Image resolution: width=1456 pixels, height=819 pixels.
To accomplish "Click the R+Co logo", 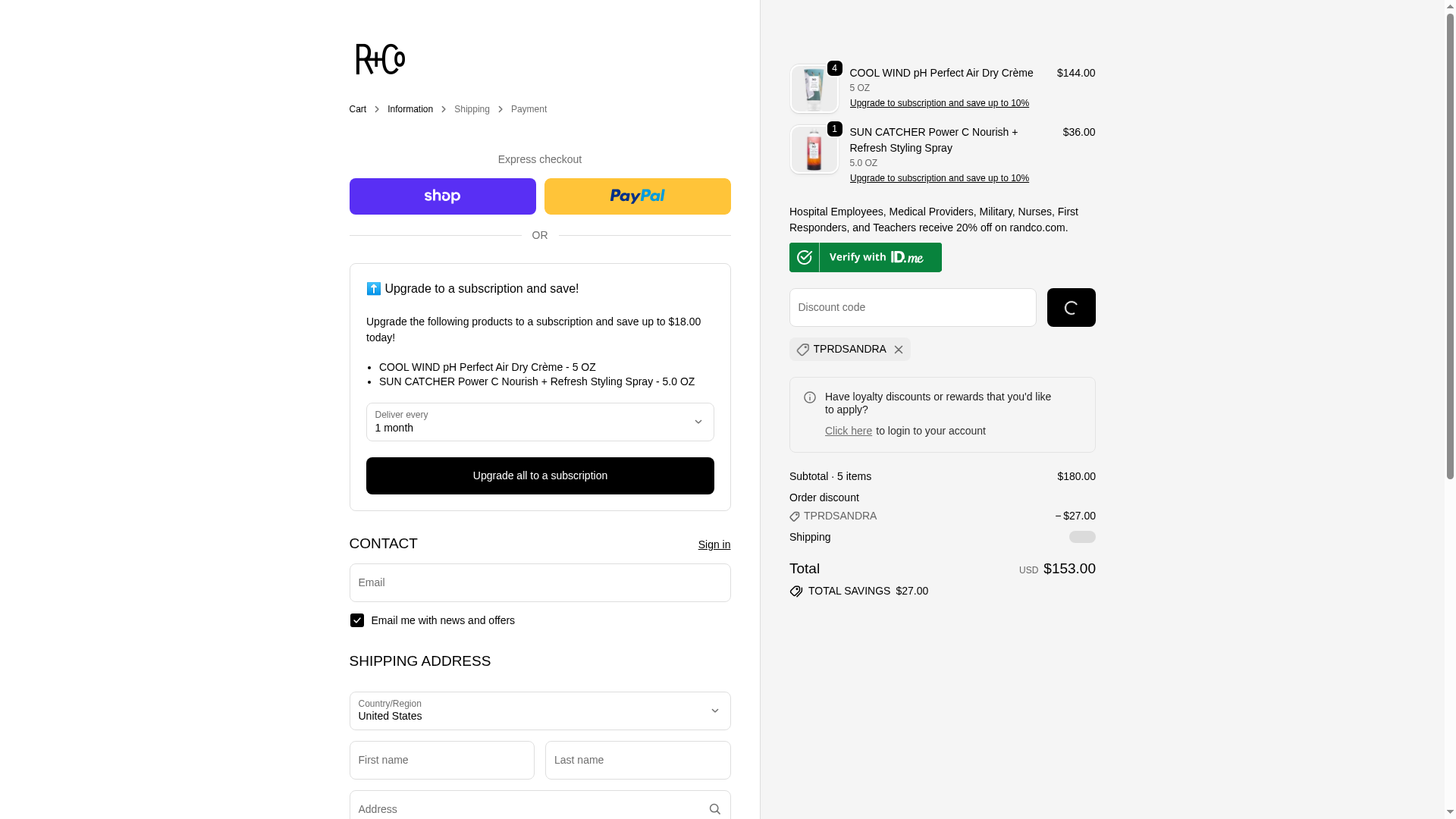I will click(380, 59).
